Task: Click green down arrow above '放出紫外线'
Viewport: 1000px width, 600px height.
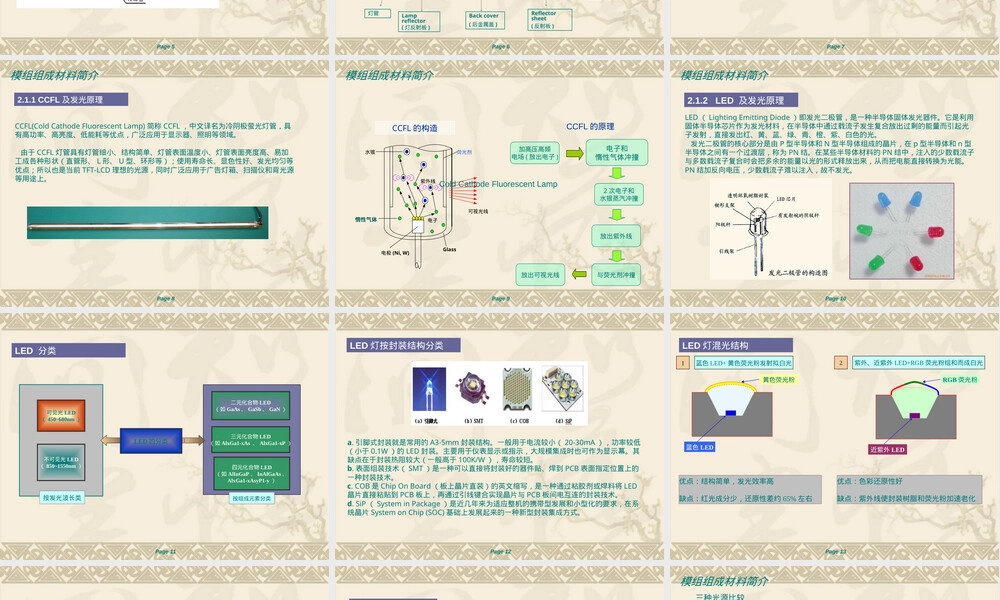Action: 617,215
